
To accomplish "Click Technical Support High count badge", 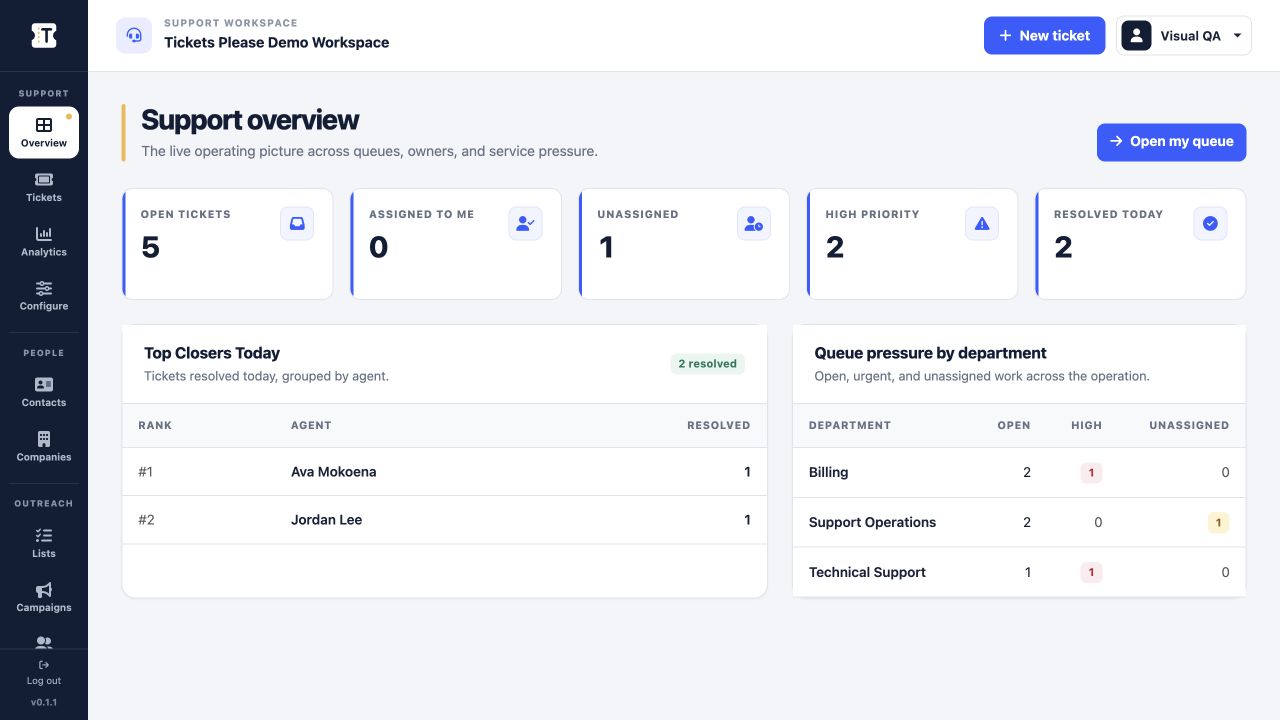I will pos(1091,572).
